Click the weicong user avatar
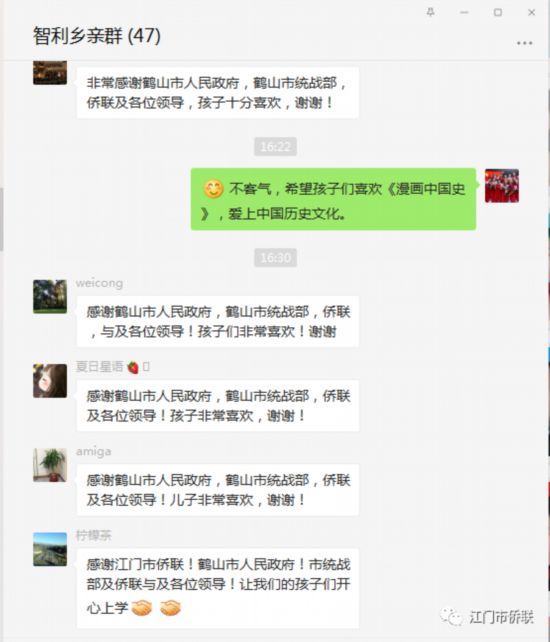Screen dimensions: 550x642 (x=50, y=297)
